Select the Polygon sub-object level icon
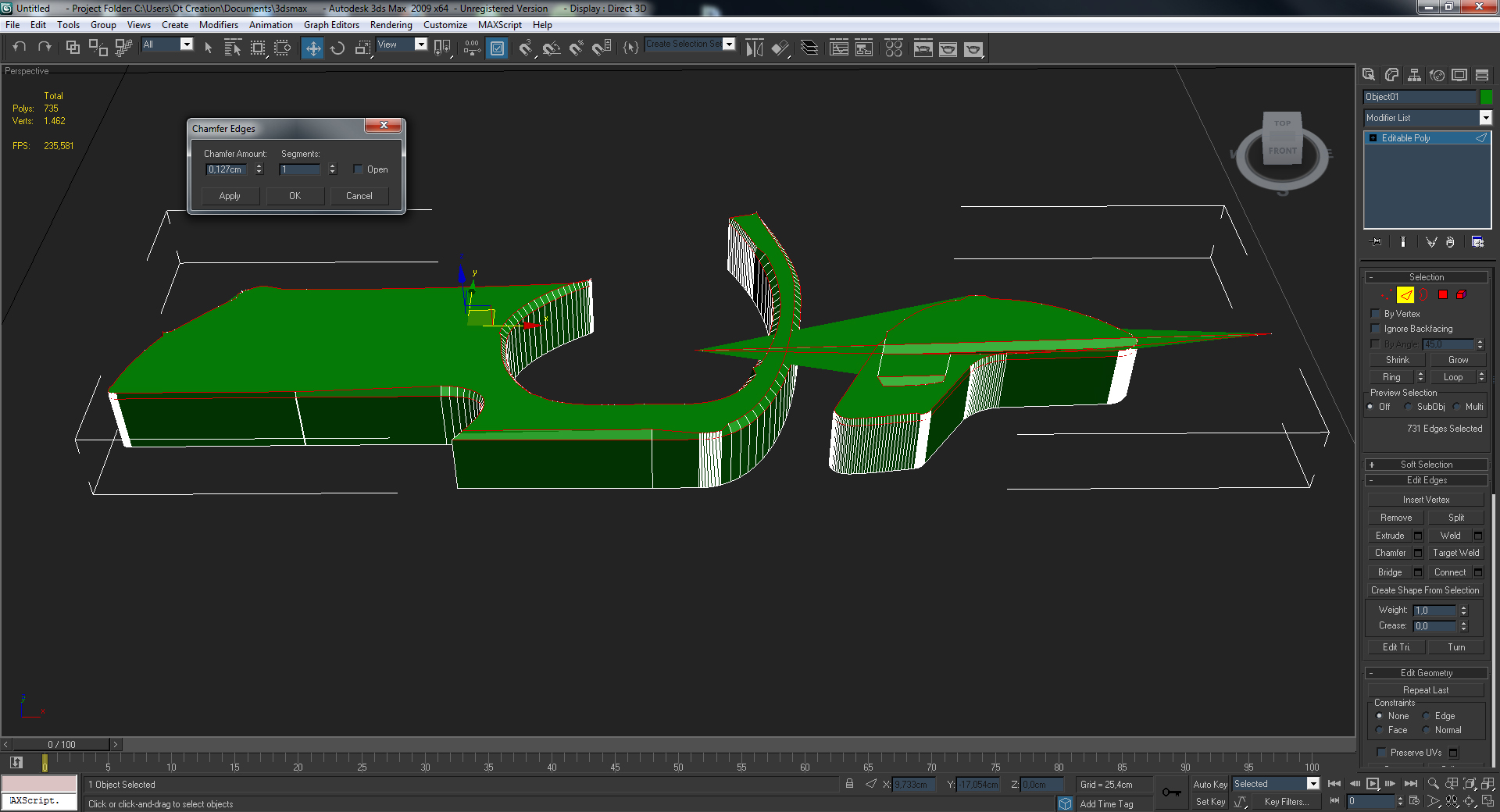Viewport: 1500px width, 812px height. coord(1443,295)
